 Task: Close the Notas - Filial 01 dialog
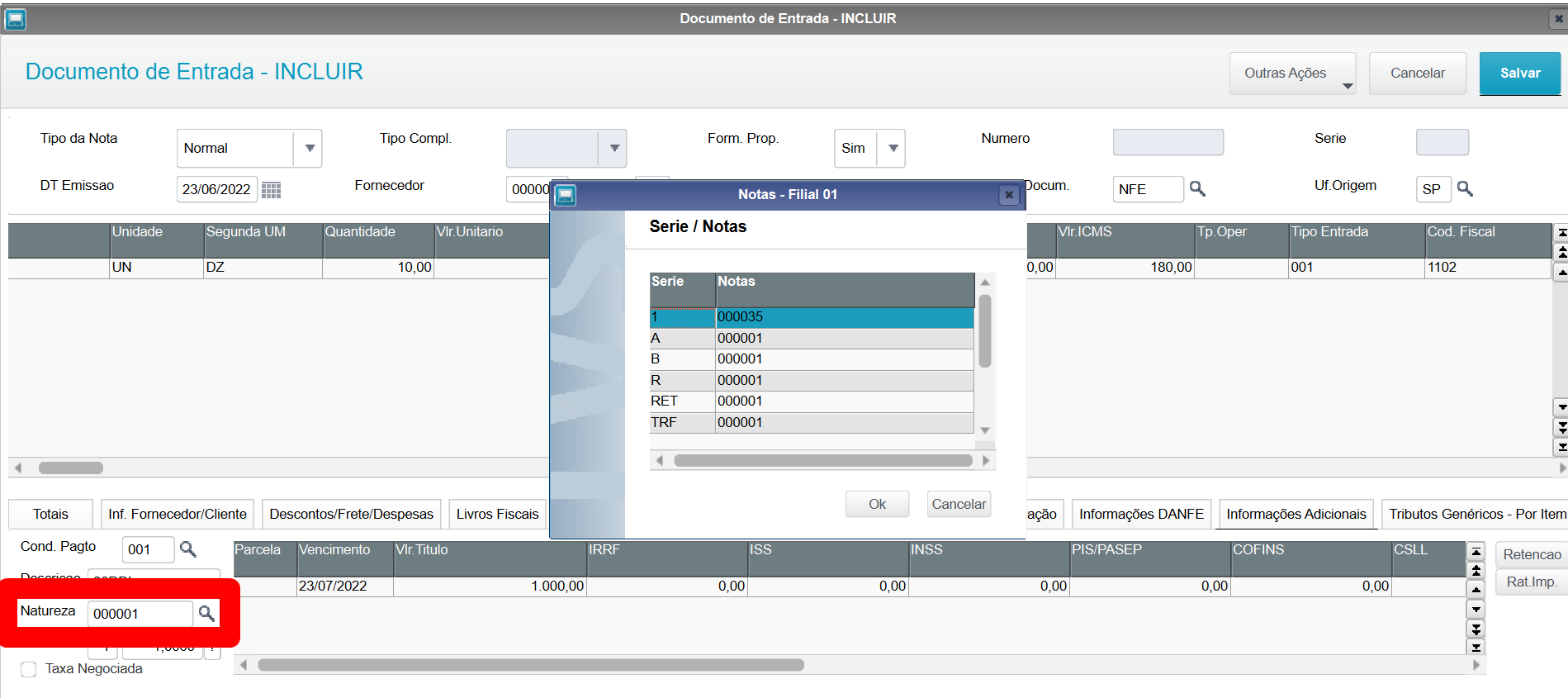pyautogui.click(x=1008, y=195)
